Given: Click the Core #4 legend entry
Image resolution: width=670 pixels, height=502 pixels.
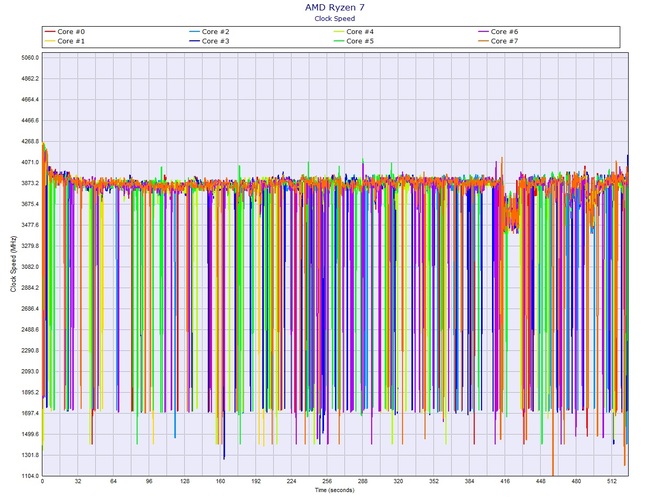Looking at the screenshot, I should coord(354,32).
